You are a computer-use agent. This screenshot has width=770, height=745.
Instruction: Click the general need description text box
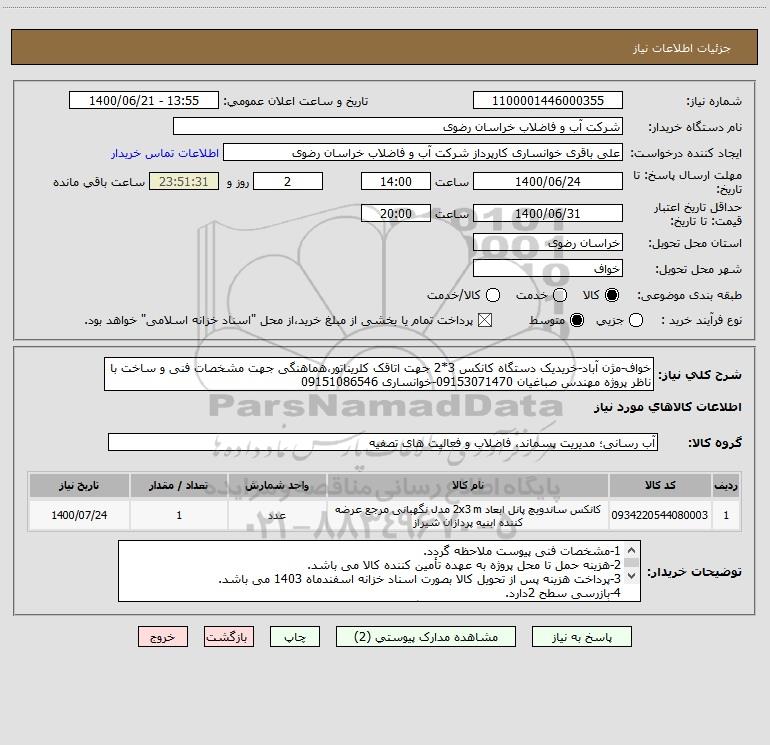pyautogui.click(x=379, y=374)
